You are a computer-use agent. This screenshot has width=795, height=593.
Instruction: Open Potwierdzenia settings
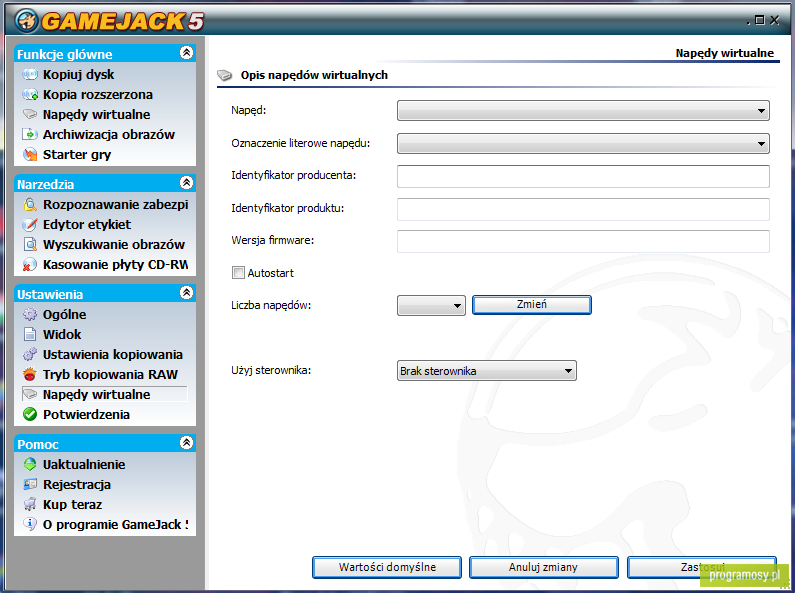point(86,415)
